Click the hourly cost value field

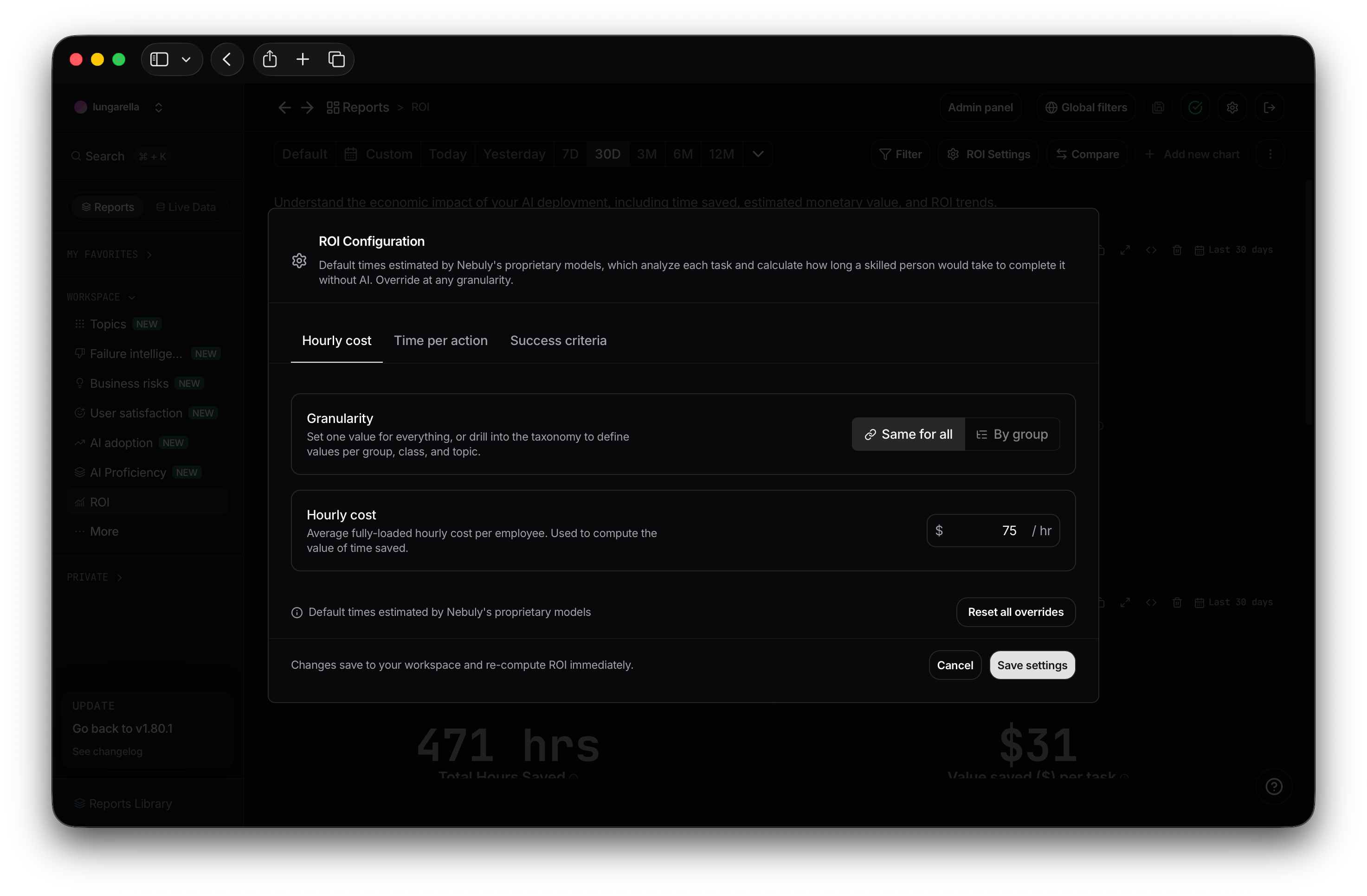point(993,531)
